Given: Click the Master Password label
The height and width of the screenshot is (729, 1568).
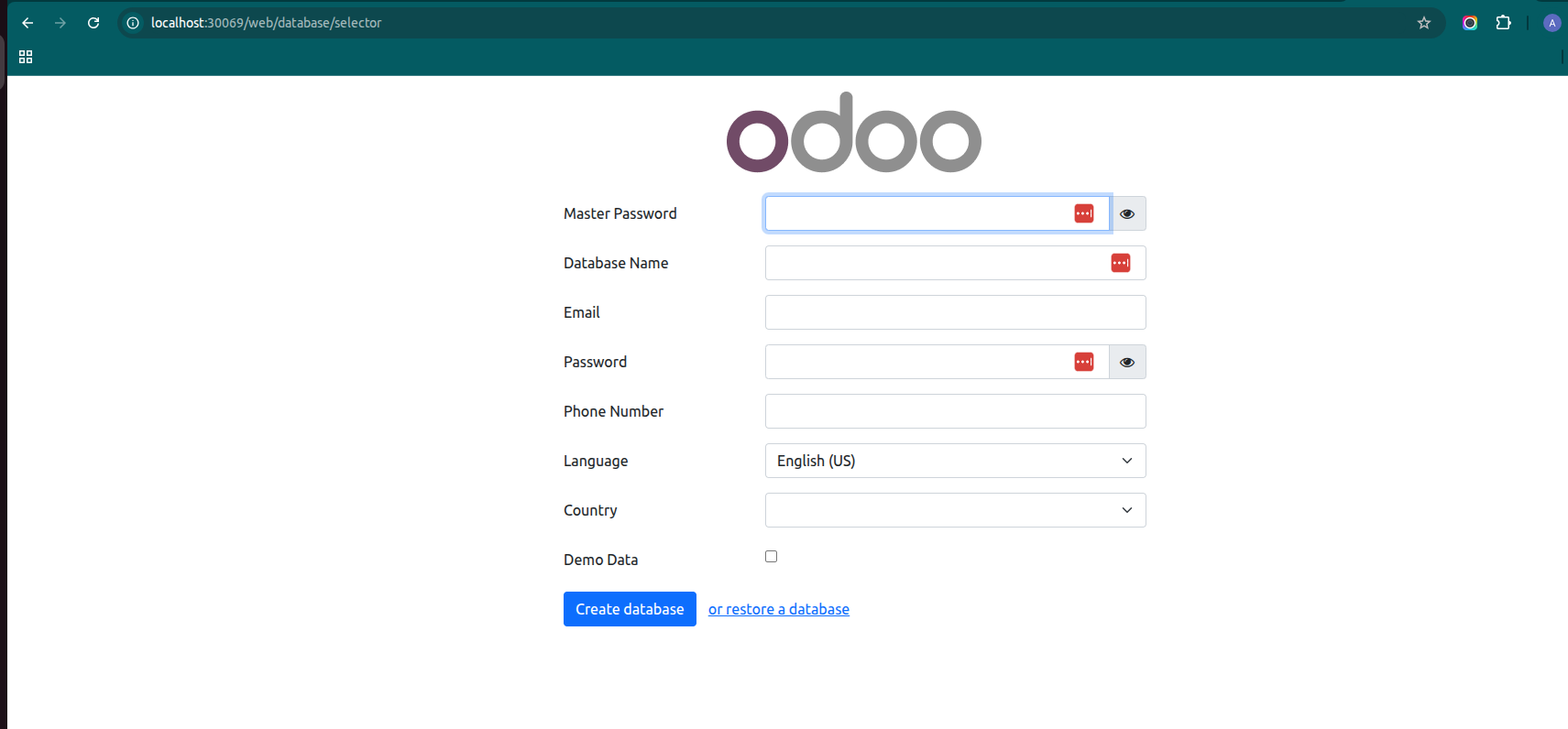Looking at the screenshot, I should click(620, 213).
